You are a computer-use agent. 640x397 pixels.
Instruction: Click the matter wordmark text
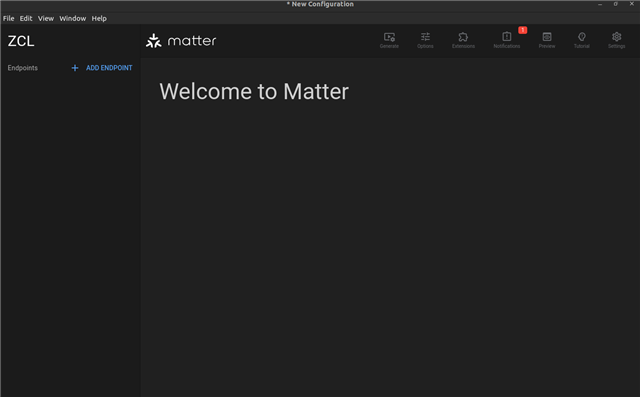192,41
